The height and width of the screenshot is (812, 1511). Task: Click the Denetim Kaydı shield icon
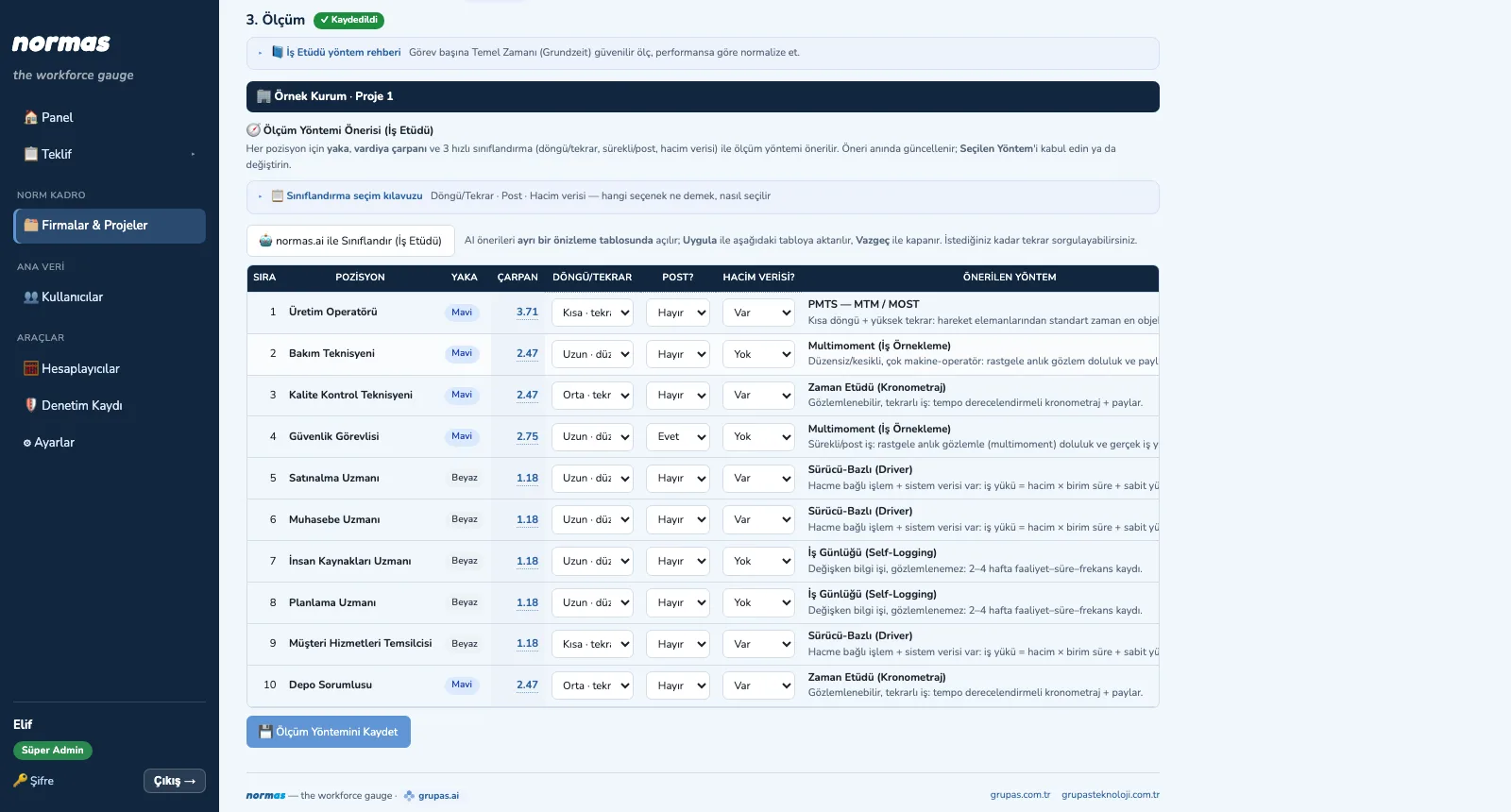click(x=31, y=405)
